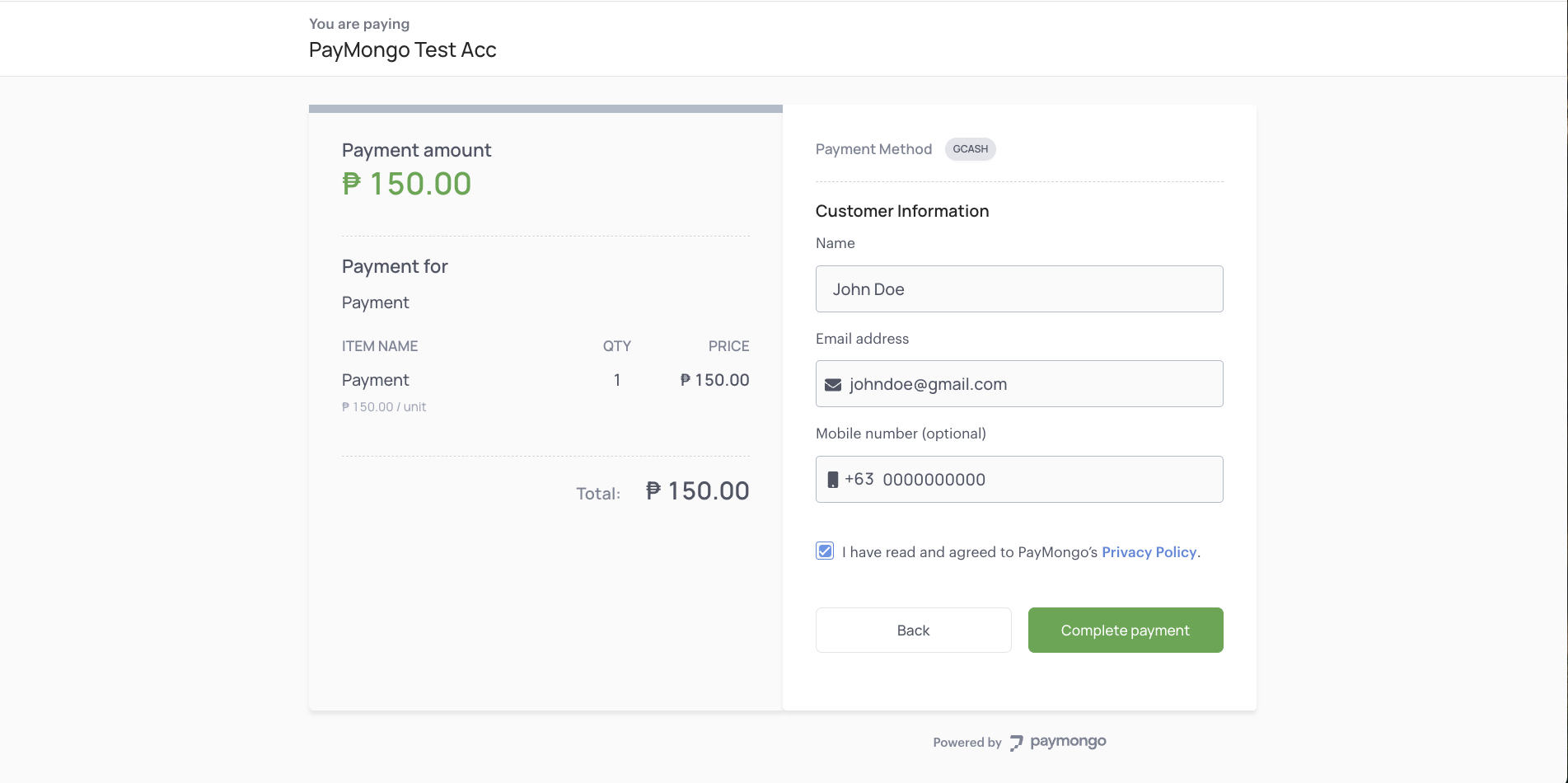Click the GCASH payment method badge
This screenshot has width=1568, height=783.
(x=970, y=149)
